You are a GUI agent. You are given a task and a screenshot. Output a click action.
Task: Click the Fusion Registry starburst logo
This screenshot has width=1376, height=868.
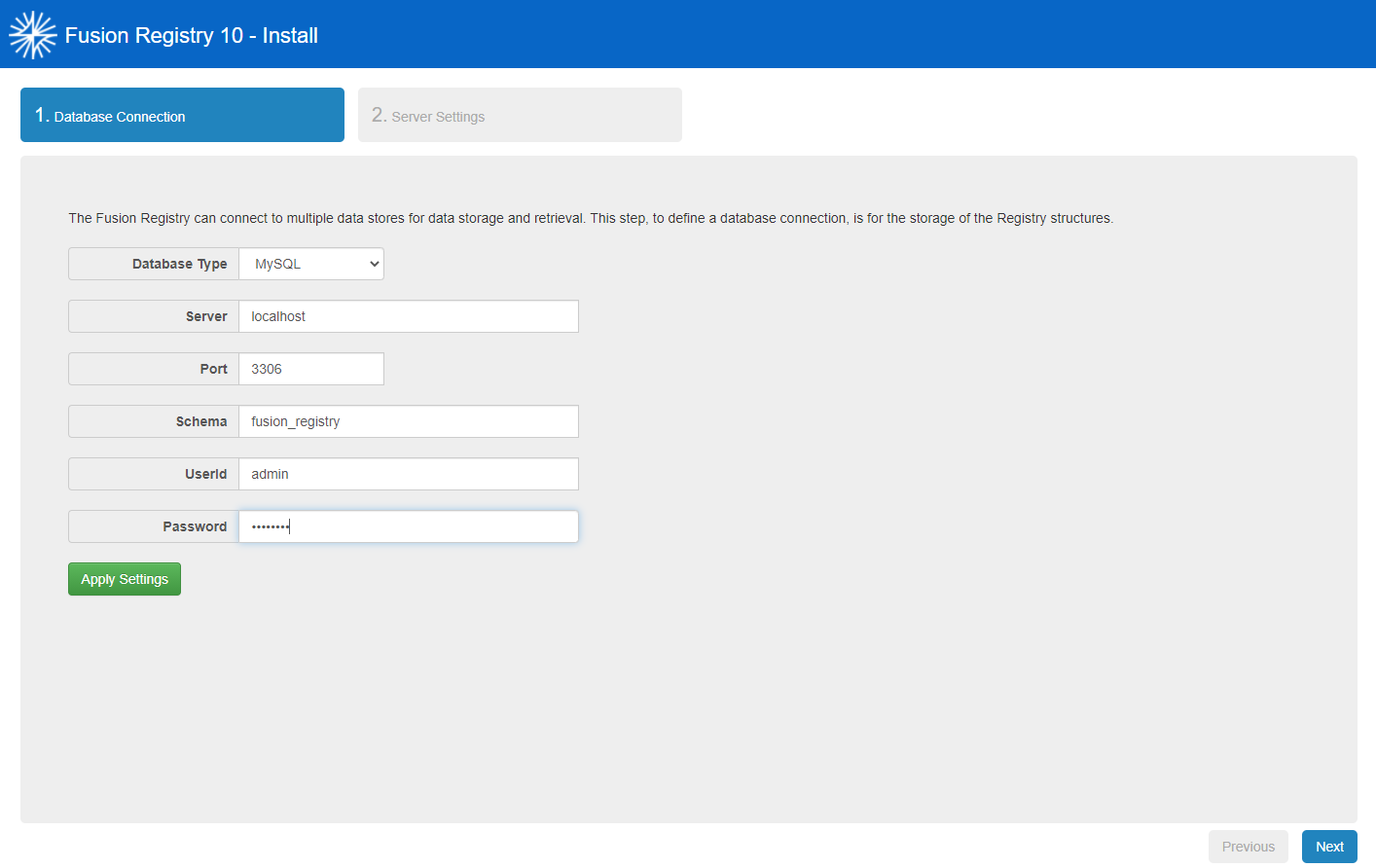tap(32, 35)
